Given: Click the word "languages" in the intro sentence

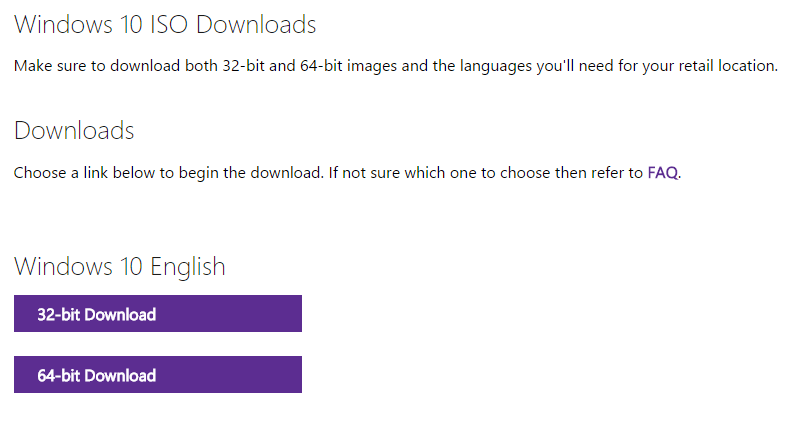Looking at the screenshot, I should 495,66.
